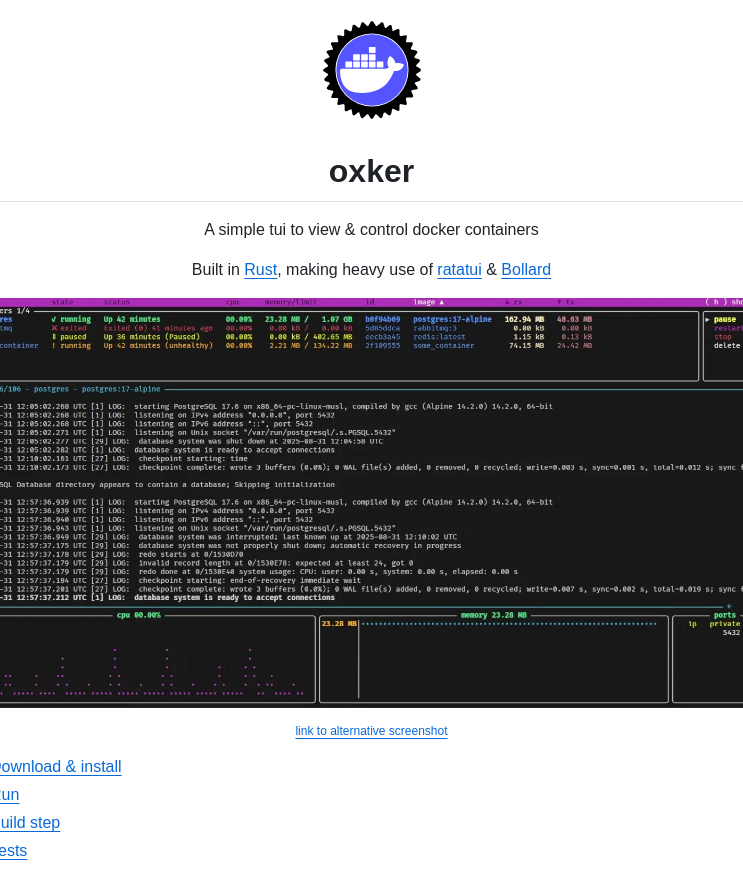The image size is (743, 876).
Task: Click the oxker page heading
Action: pyautogui.click(x=371, y=171)
